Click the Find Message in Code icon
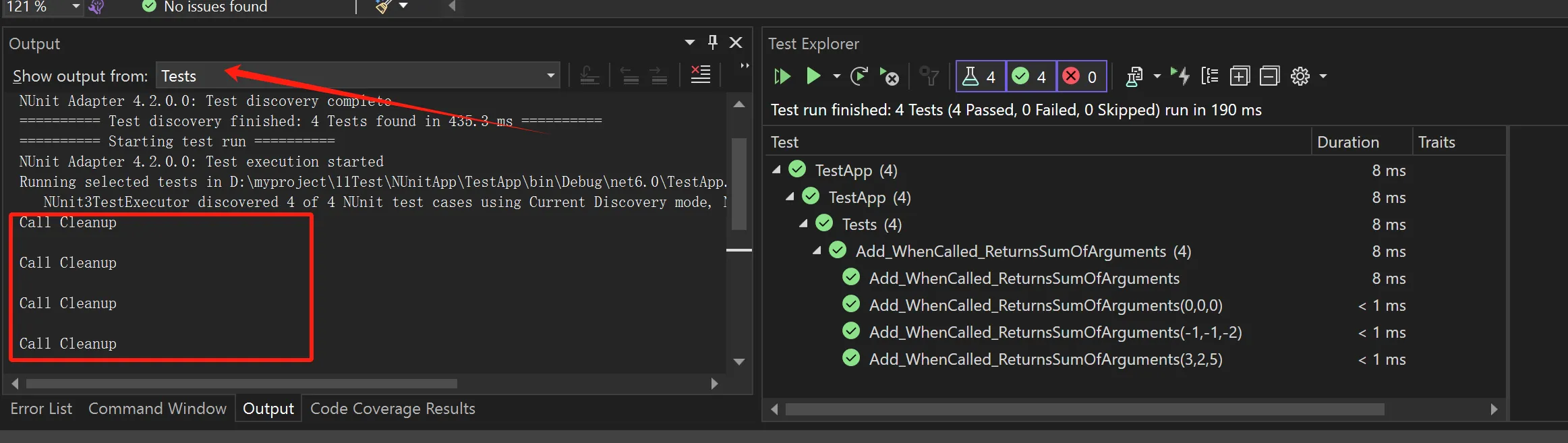Image resolution: width=1568 pixels, height=443 pixels. (x=589, y=76)
